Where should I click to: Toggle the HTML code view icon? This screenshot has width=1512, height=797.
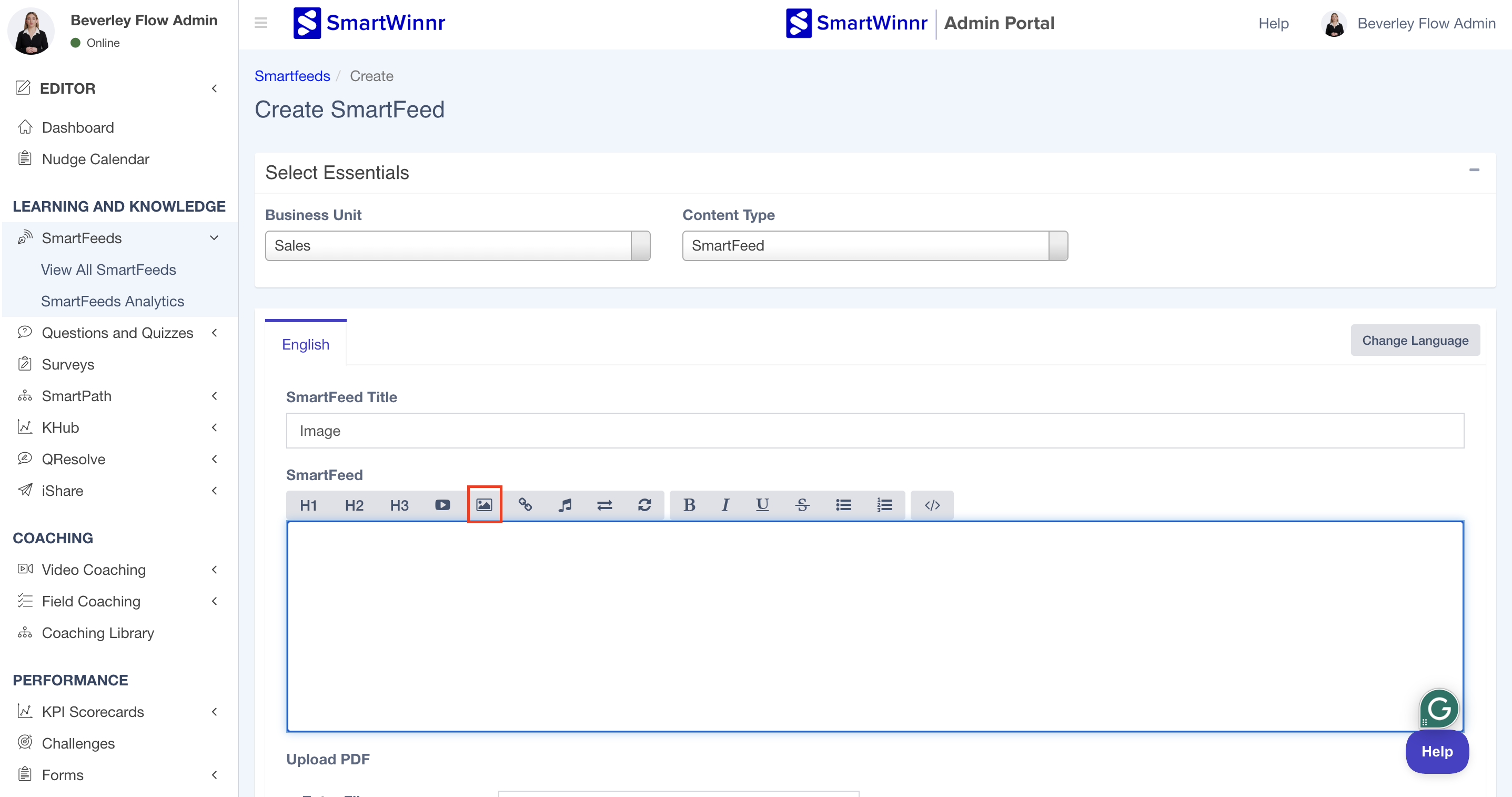932,504
